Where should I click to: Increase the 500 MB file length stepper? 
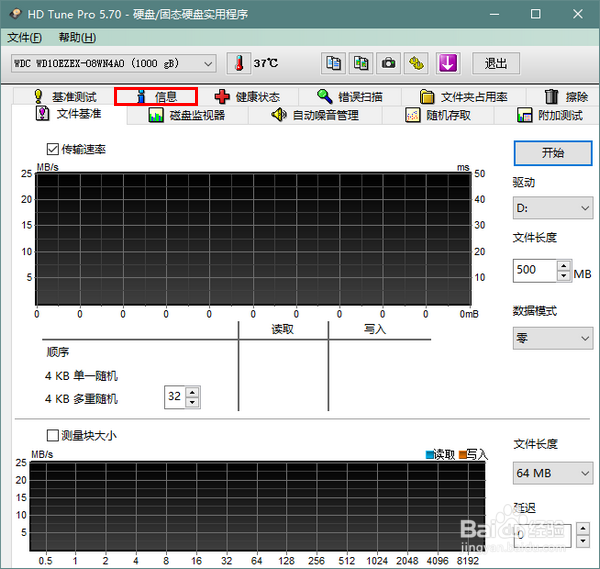coord(564,266)
